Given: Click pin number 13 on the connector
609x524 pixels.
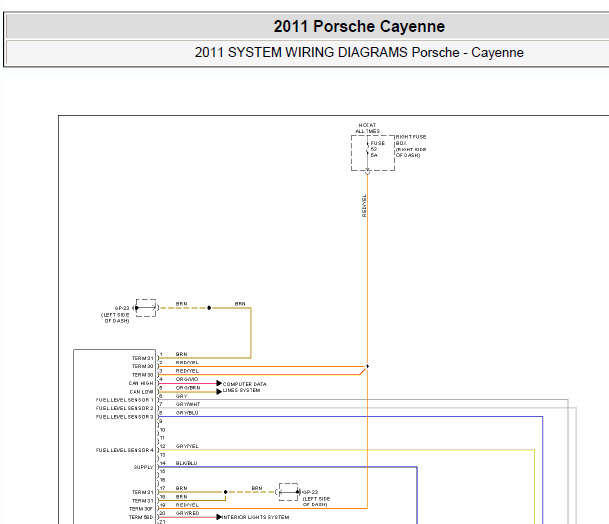Looking at the screenshot, I should [162, 455].
